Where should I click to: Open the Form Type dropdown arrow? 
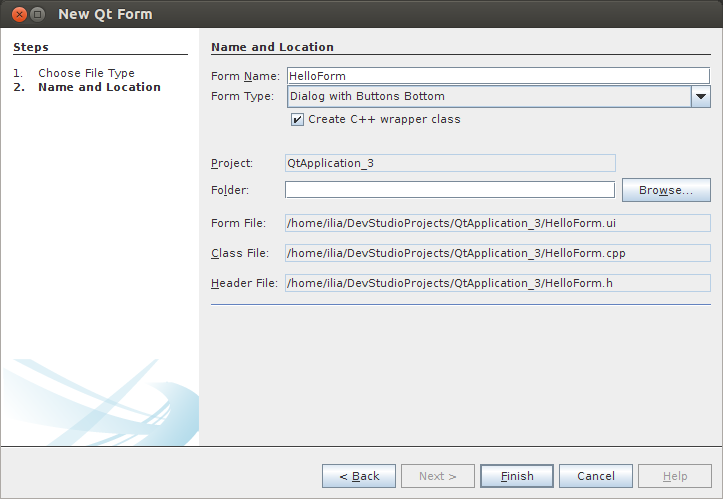(701, 97)
